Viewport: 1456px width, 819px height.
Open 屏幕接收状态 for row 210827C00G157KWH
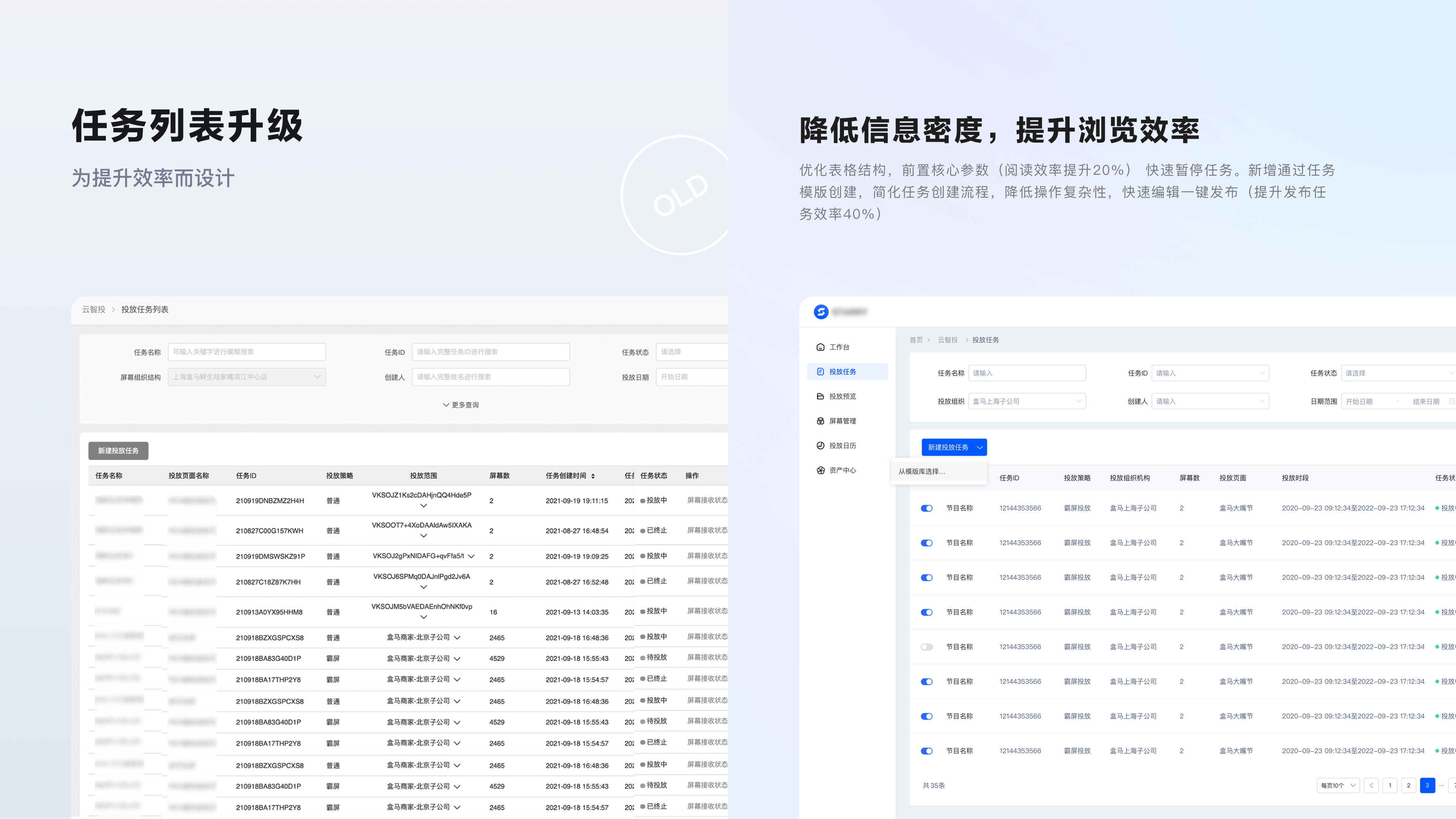(708, 530)
